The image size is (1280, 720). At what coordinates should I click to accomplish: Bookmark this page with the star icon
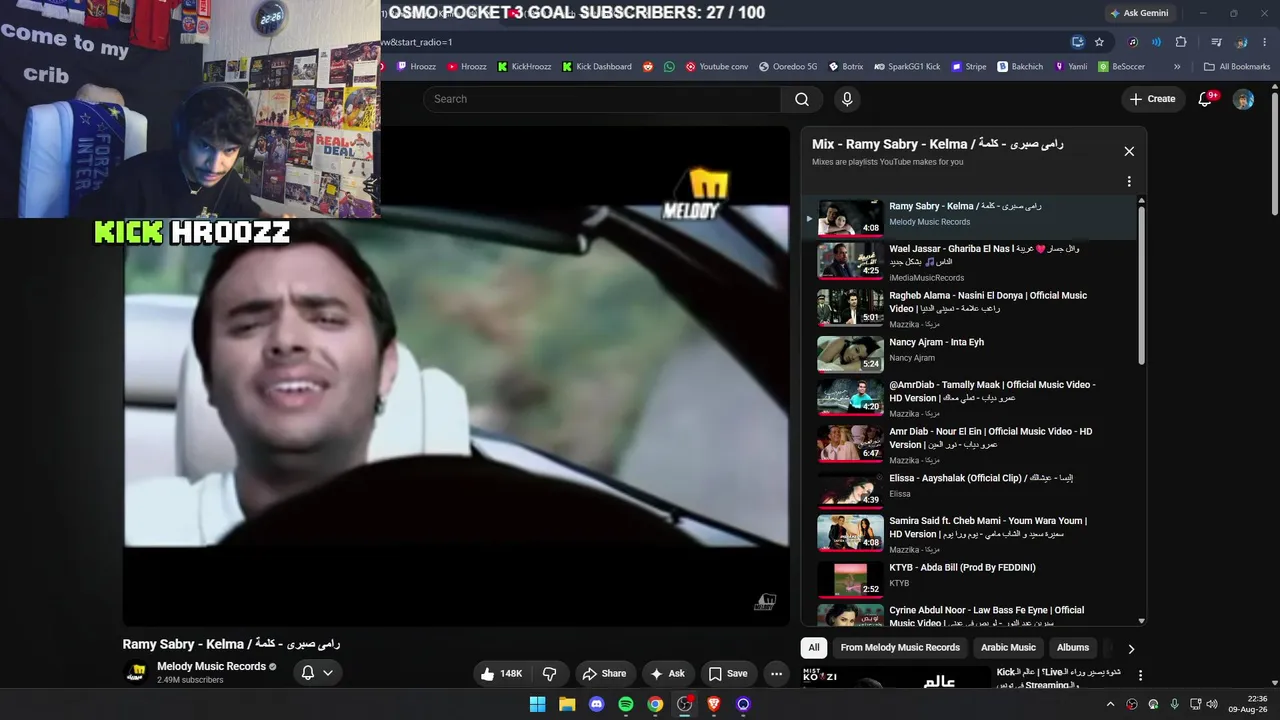point(1099,42)
